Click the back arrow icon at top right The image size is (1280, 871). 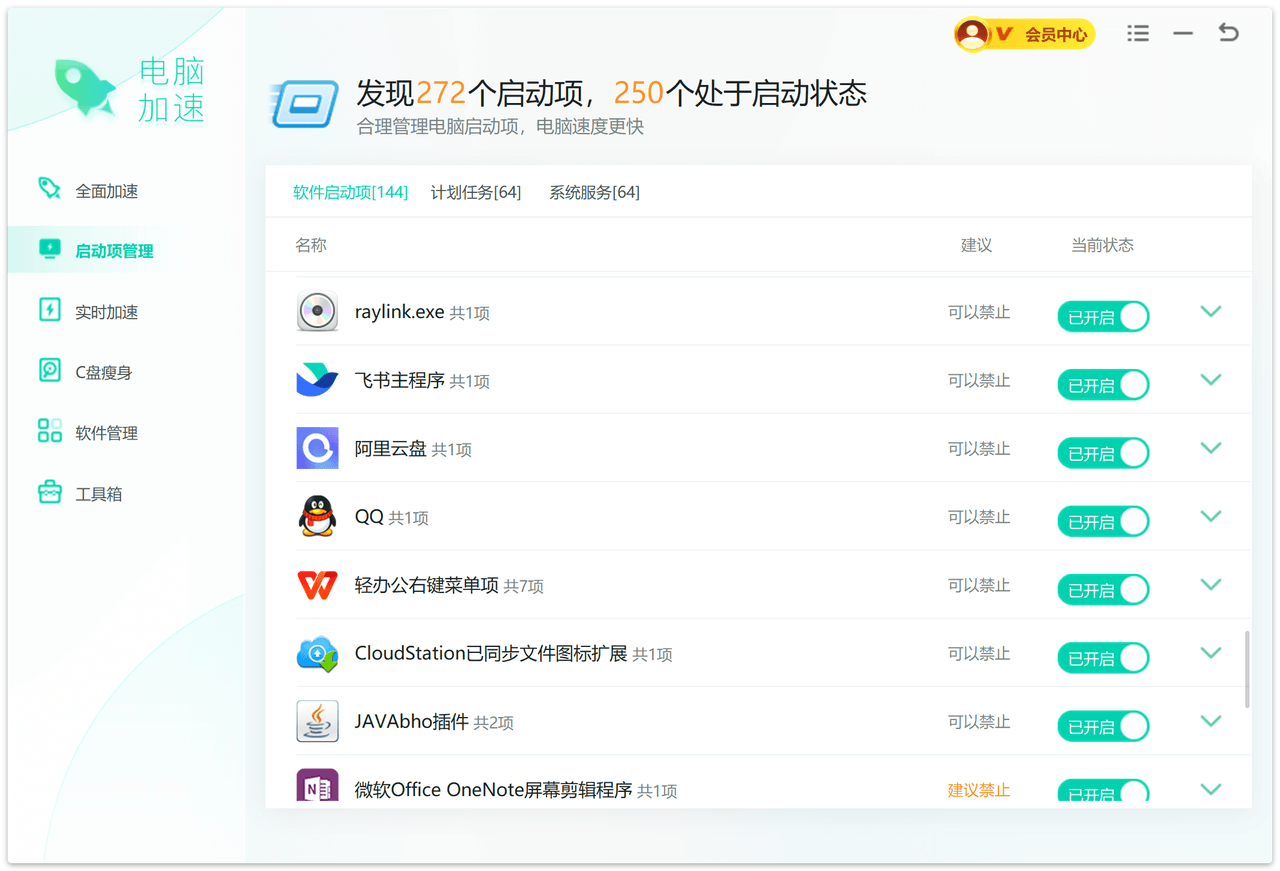tap(1228, 33)
